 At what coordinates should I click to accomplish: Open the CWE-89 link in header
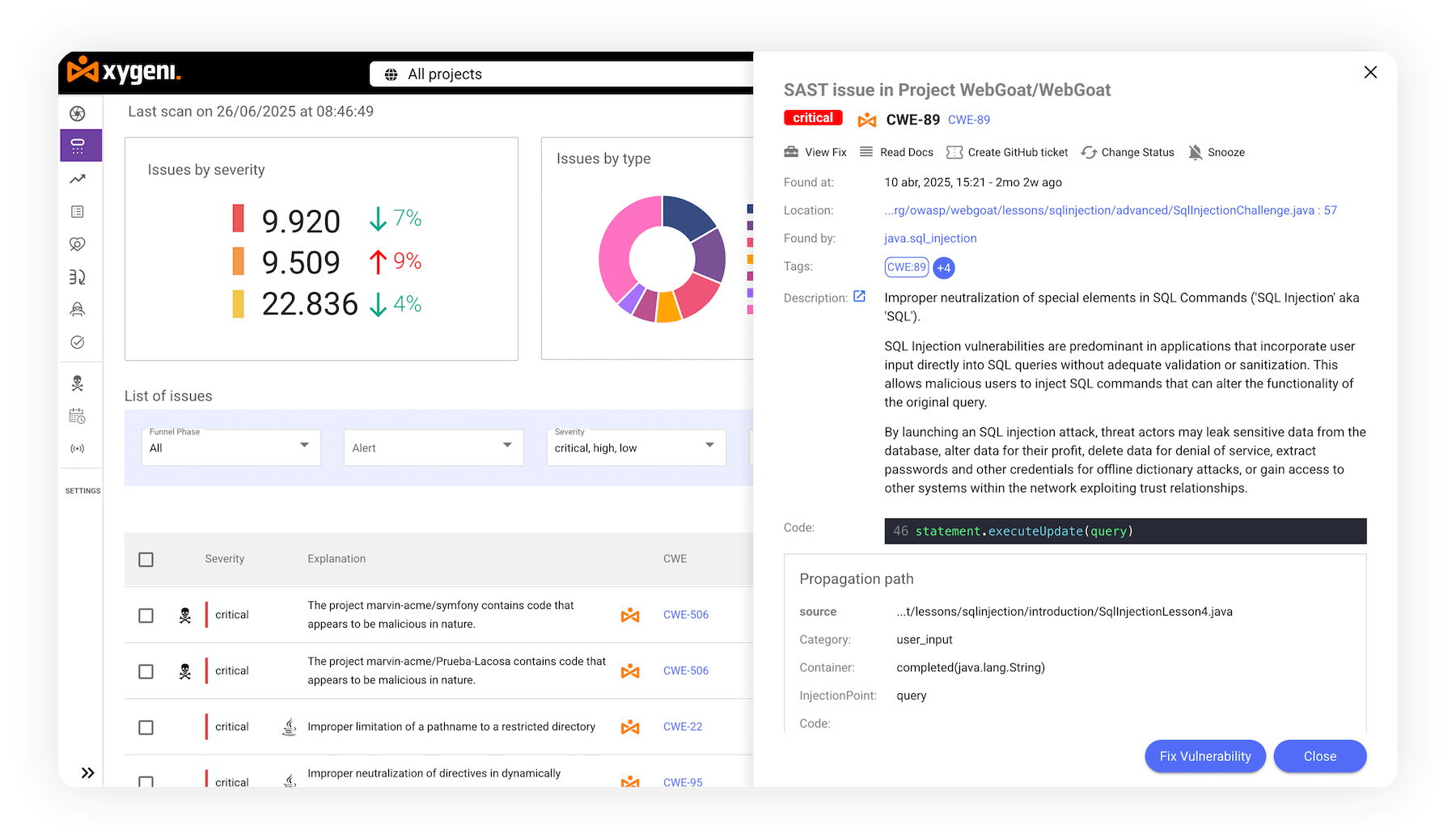[x=969, y=120]
